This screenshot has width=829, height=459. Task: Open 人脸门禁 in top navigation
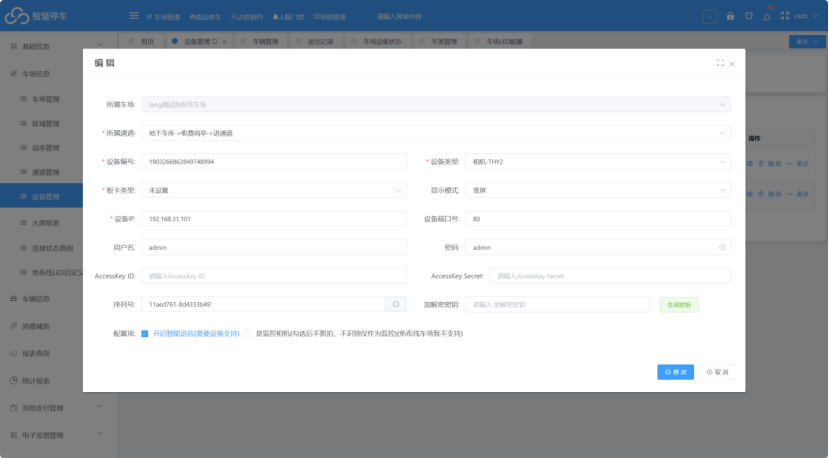click(x=288, y=17)
